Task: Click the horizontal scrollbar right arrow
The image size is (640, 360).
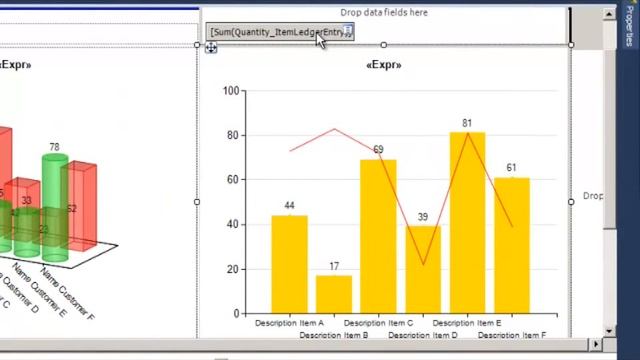Action: (x=596, y=344)
